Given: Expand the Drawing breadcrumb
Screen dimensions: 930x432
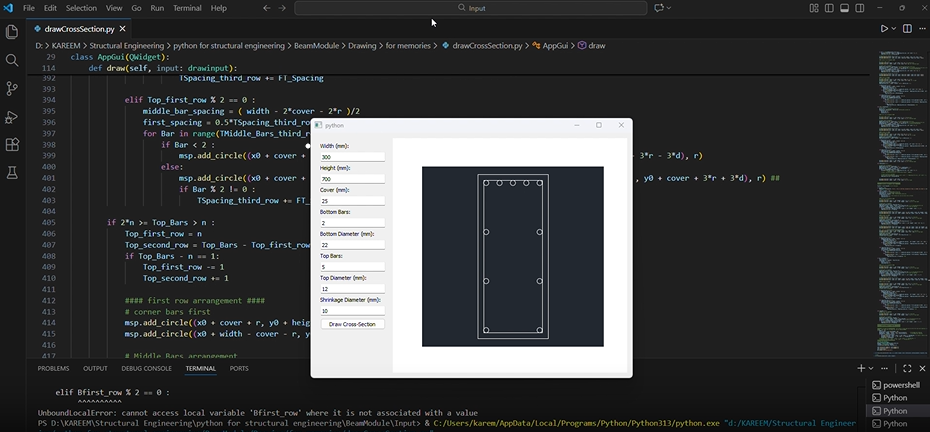Looking at the screenshot, I should coord(362,45).
